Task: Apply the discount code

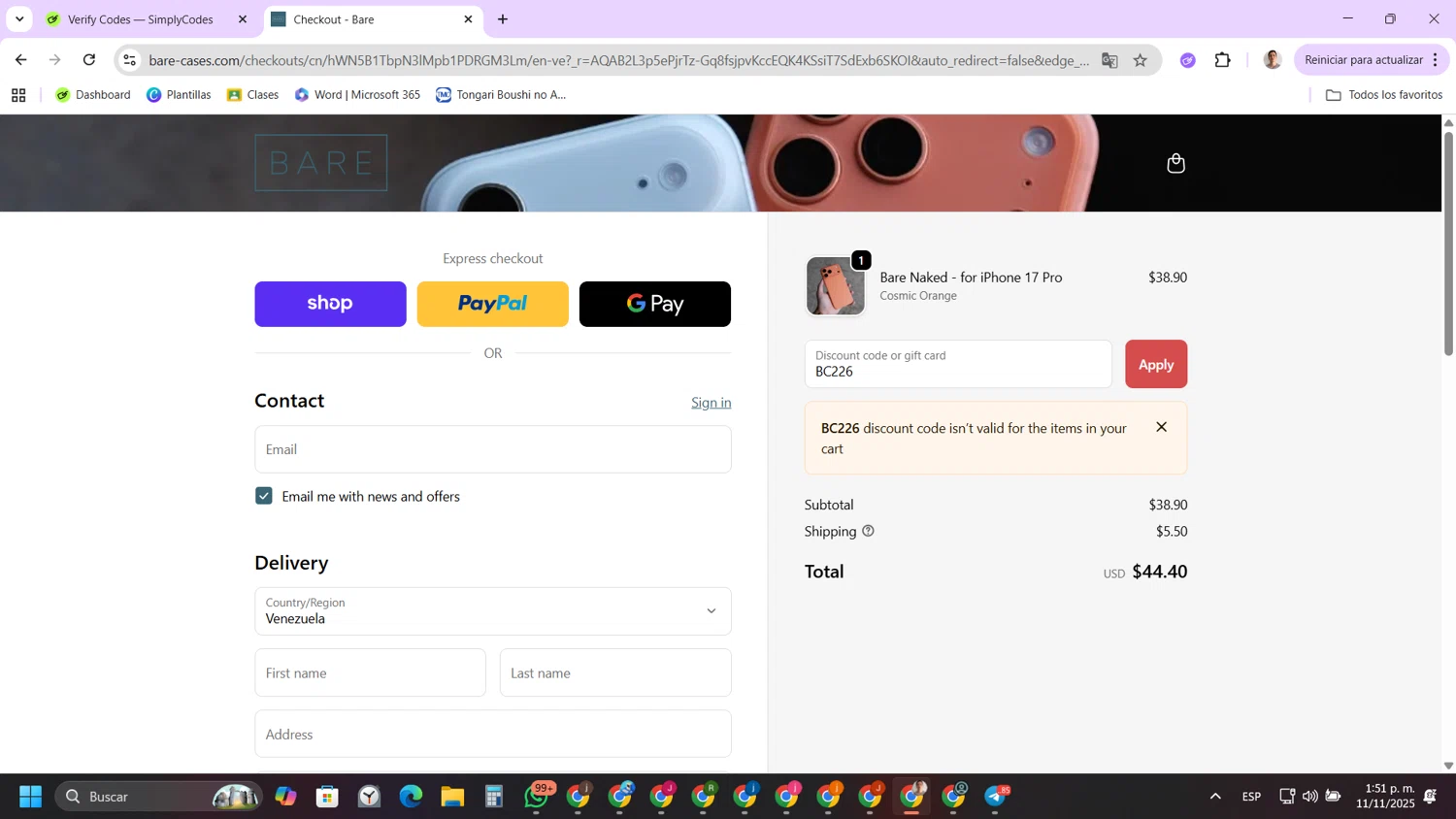Action: tap(1156, 364)
